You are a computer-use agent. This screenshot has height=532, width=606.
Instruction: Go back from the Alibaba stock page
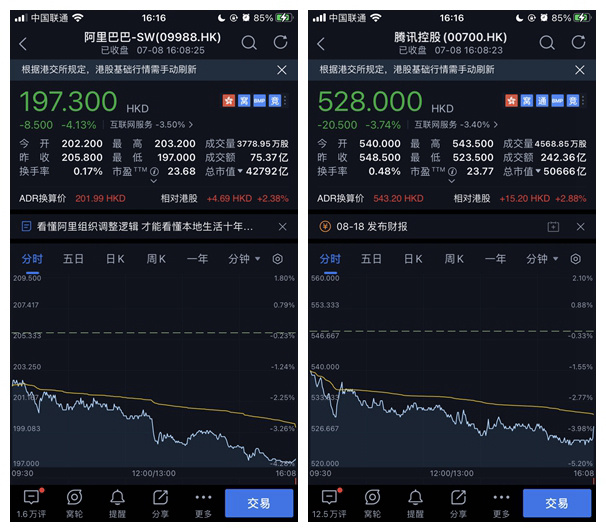[24, 44]
